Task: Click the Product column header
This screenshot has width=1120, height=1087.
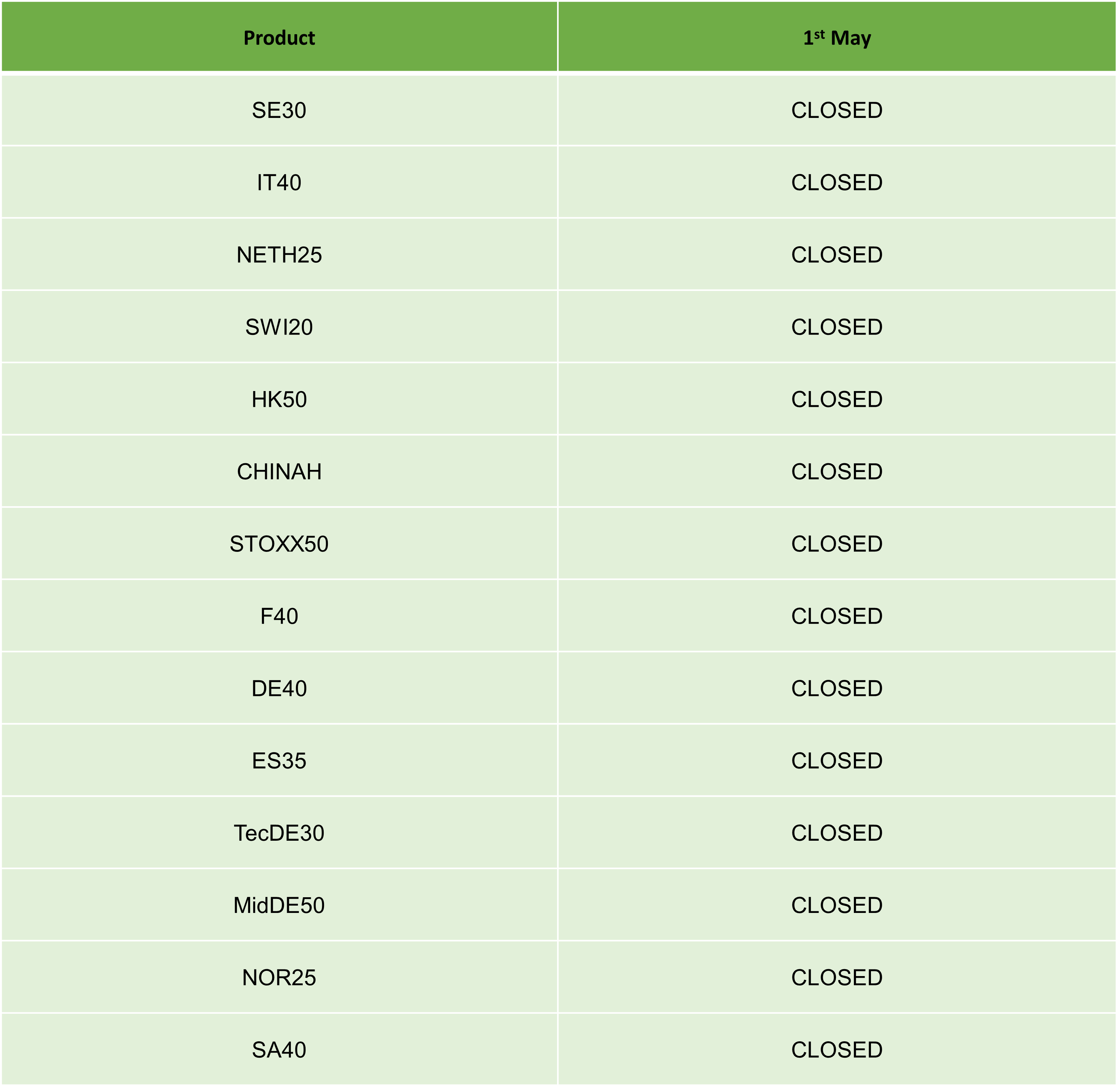Action: click(x=279, y=38)
